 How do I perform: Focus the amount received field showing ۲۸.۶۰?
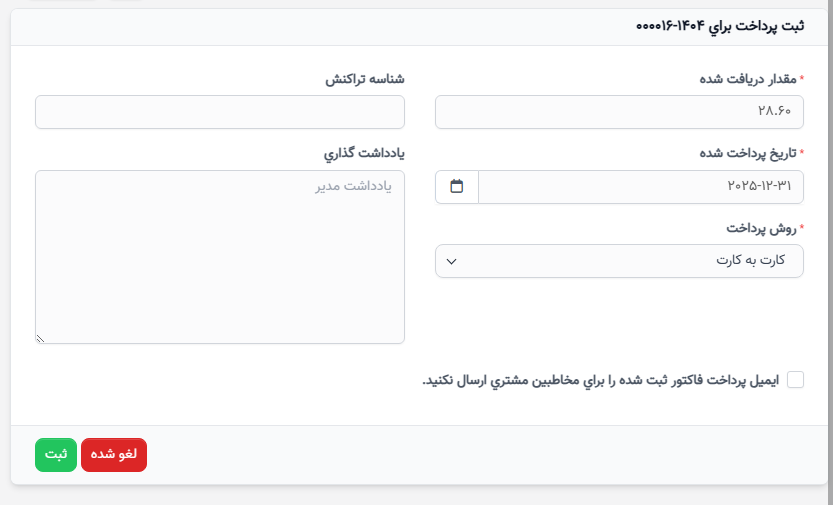pyautogui.click(x=619, y=112)
